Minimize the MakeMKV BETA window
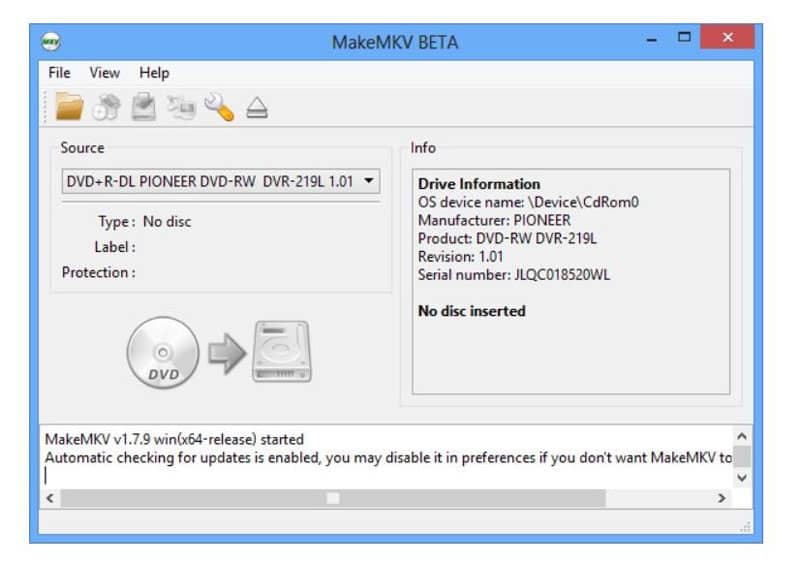 tap(652, 38)
